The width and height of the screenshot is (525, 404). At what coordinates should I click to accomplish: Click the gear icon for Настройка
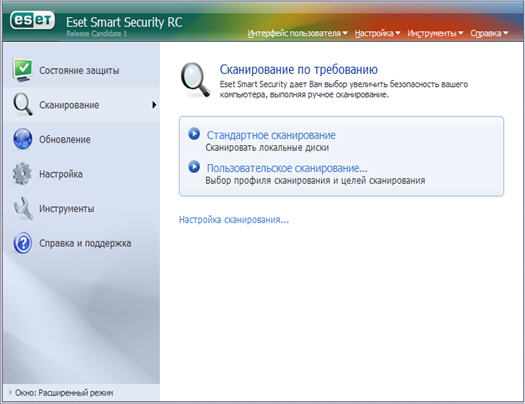[22, 174]
